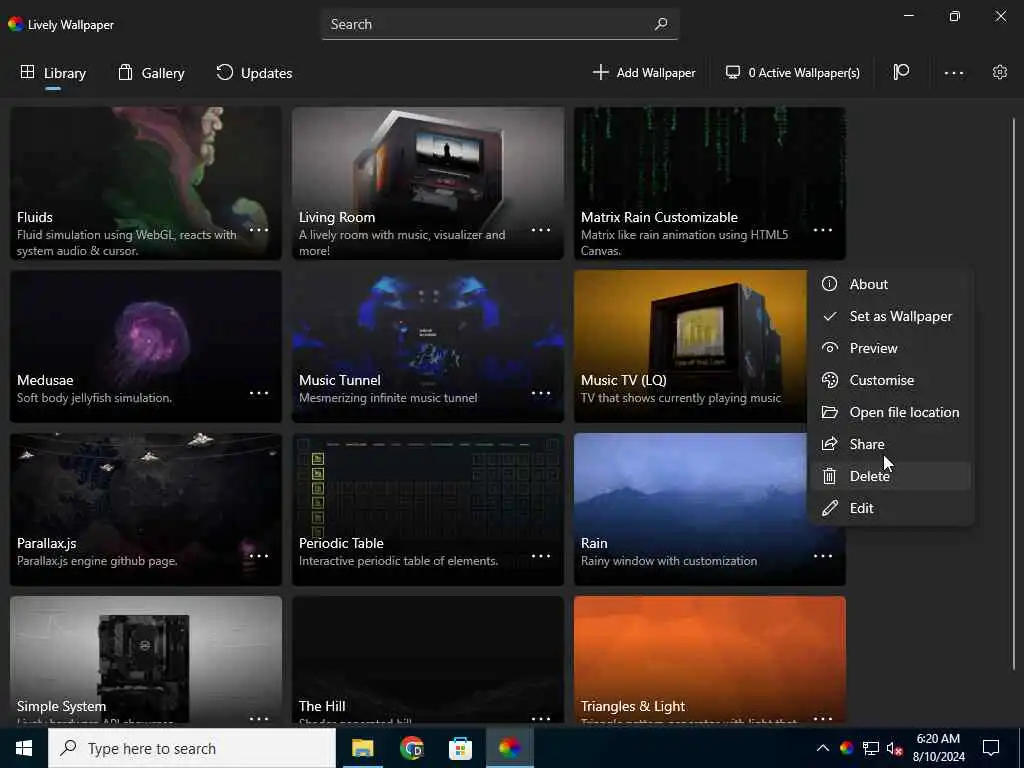Select the Matrix Rain Customizable thumbnail
Image resolution: width=1024 pixels, height=768 pixels.
click(x=710, y=184)
